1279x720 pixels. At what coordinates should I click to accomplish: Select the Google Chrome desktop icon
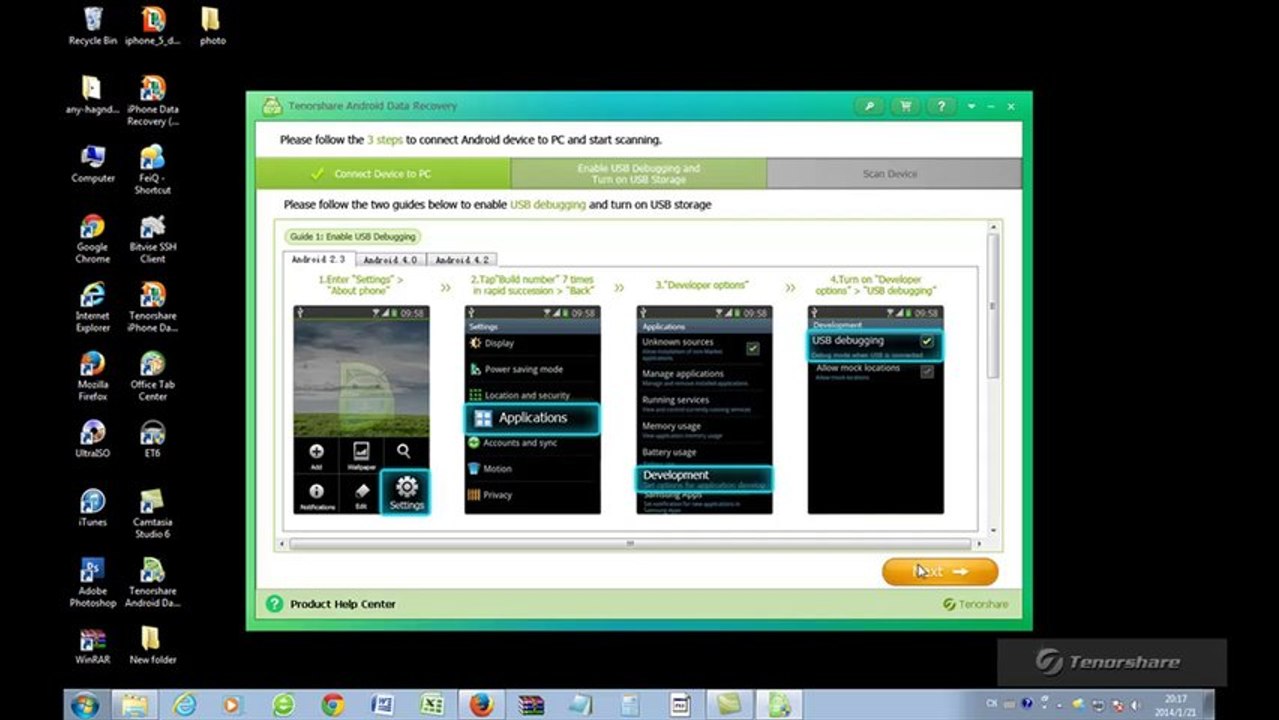pos(92,238)
